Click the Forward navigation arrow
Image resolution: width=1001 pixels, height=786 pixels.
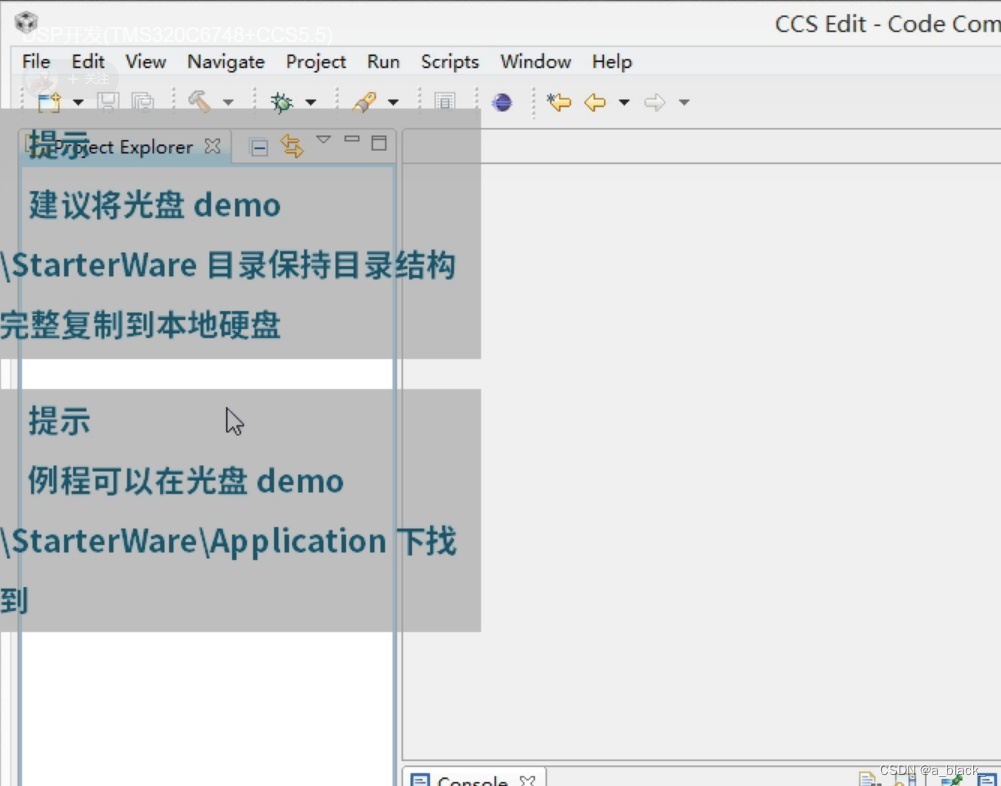pyautogui.click(x=654, y=102)
